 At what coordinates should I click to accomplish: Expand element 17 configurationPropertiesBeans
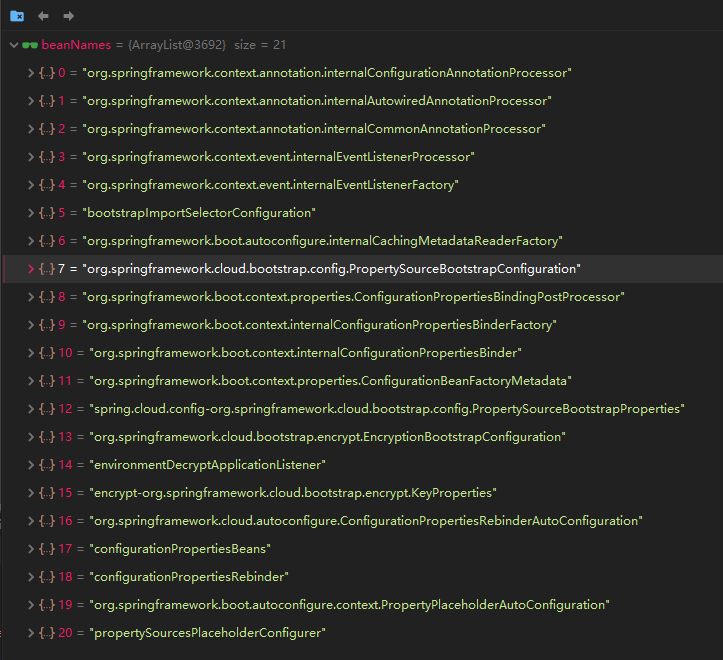(30, 549)
